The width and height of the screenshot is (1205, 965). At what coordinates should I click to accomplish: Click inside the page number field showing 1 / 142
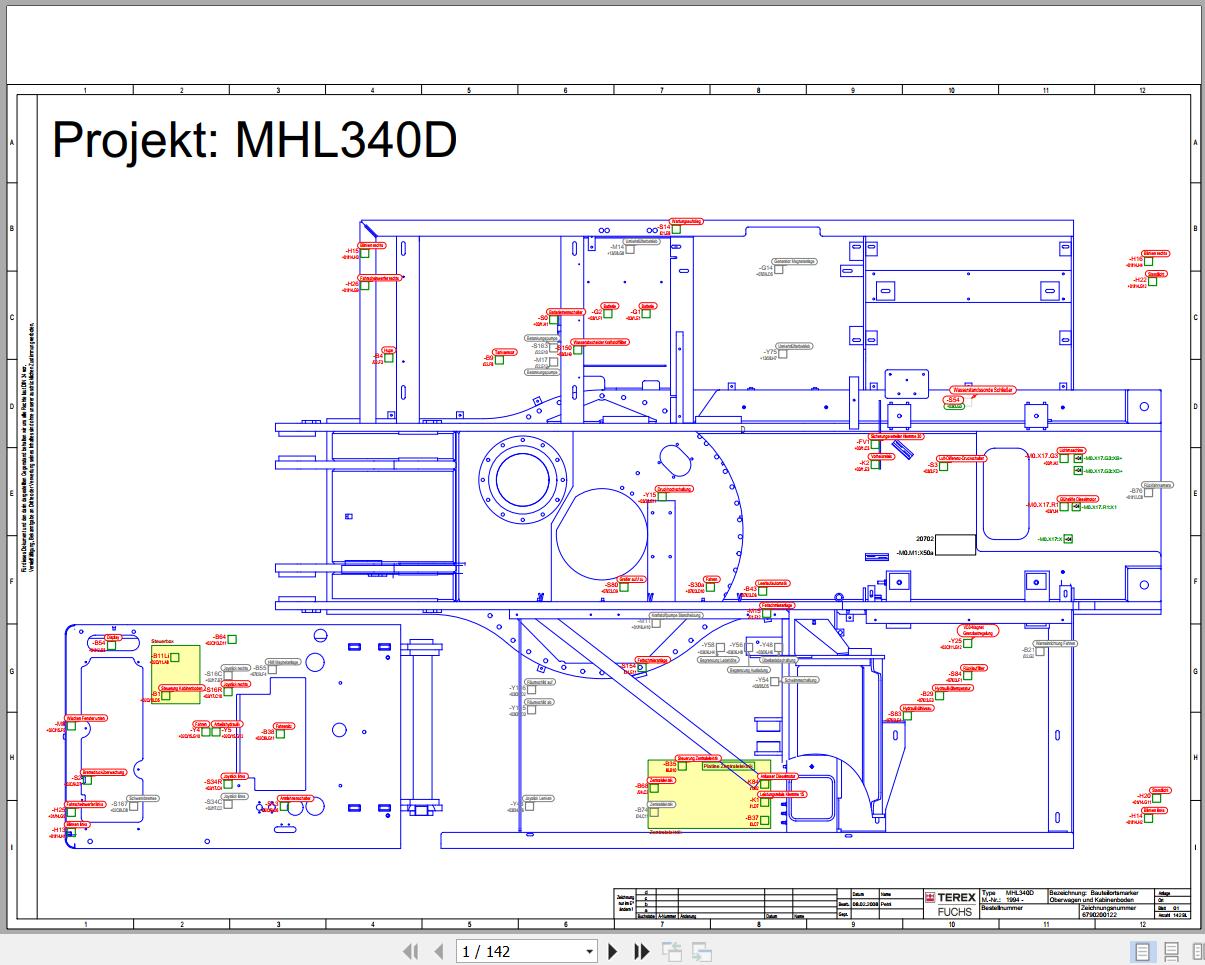point(500,951)
